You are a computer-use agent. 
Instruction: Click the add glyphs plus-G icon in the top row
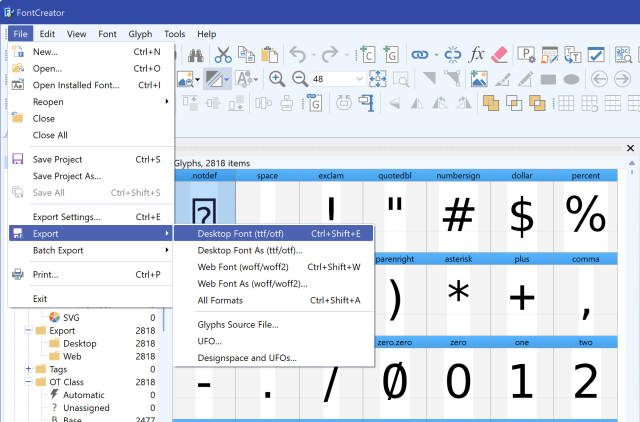click(391, 54)
